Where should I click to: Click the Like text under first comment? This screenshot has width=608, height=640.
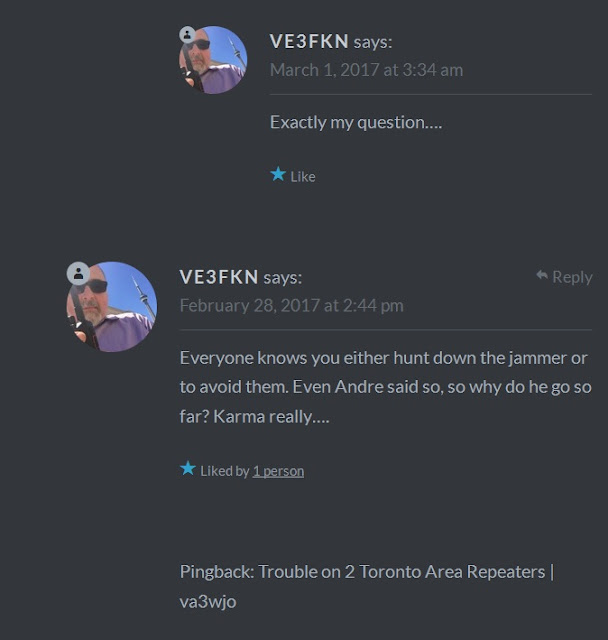(x=303, y=177)
